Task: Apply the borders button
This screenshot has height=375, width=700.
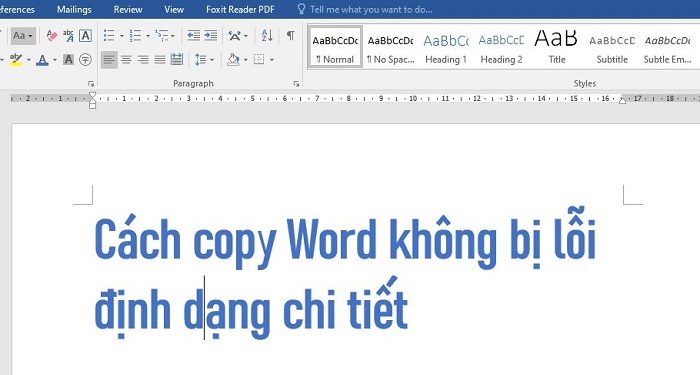Action: [x=259, y=59]
